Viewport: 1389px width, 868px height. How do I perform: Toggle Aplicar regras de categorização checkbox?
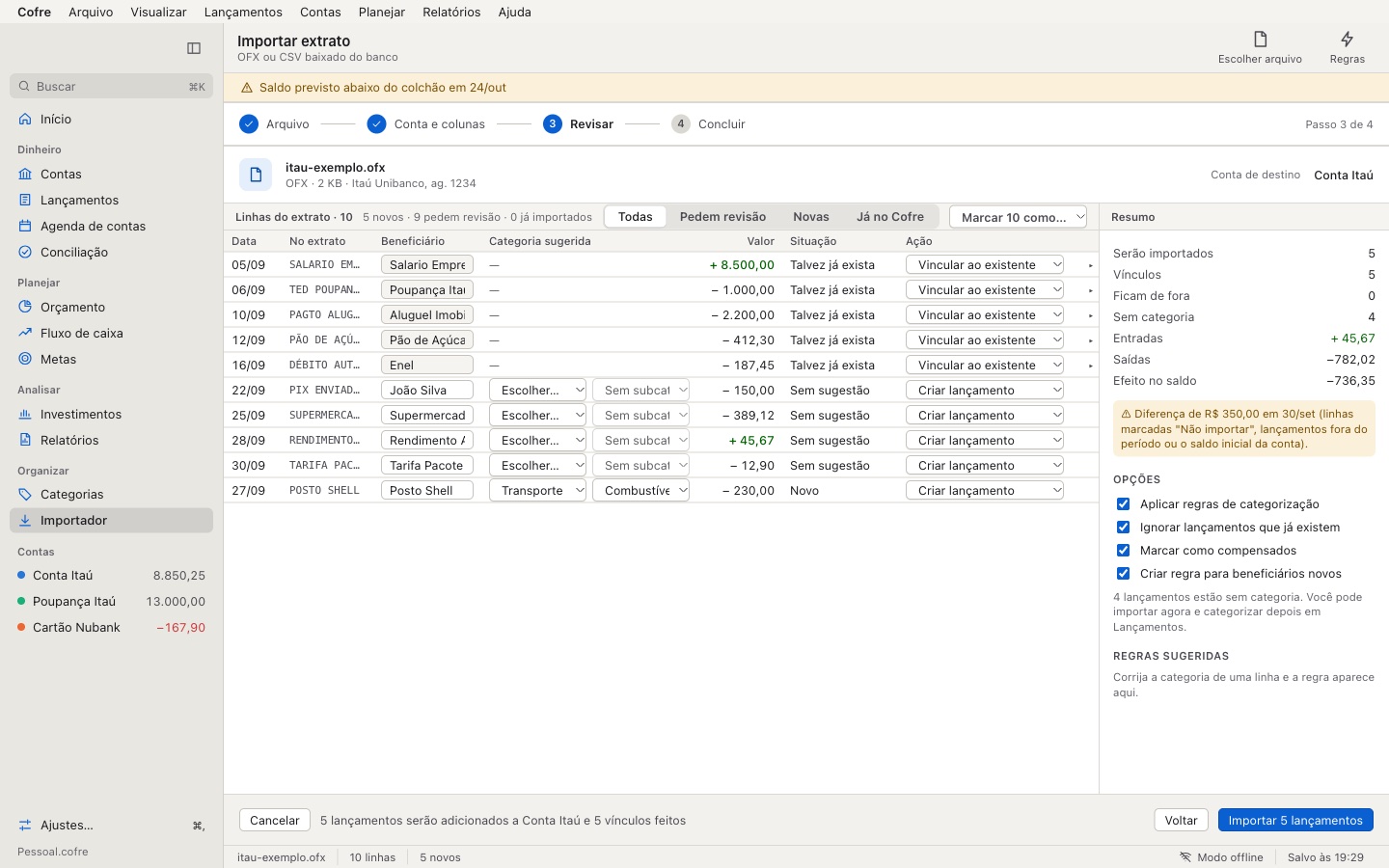click(x=1123, y=504)
